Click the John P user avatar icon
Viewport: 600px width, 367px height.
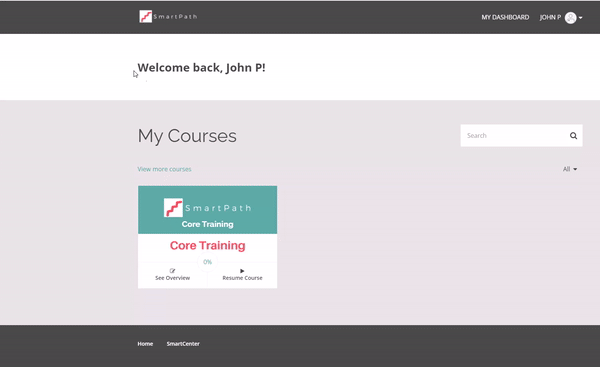click(x=571, y=18)
